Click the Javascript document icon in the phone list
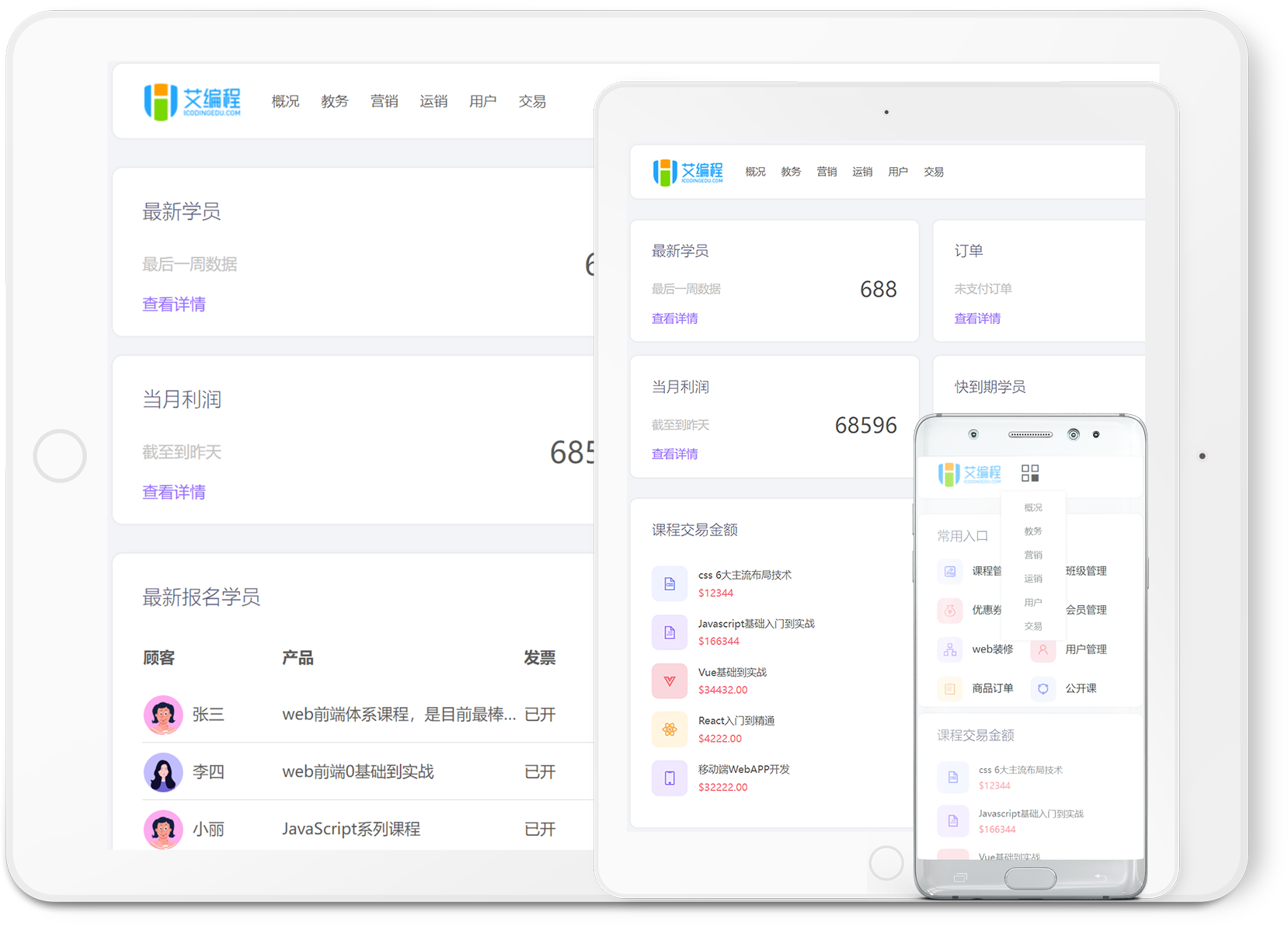 pyautogui.click(x=953, y=820)
